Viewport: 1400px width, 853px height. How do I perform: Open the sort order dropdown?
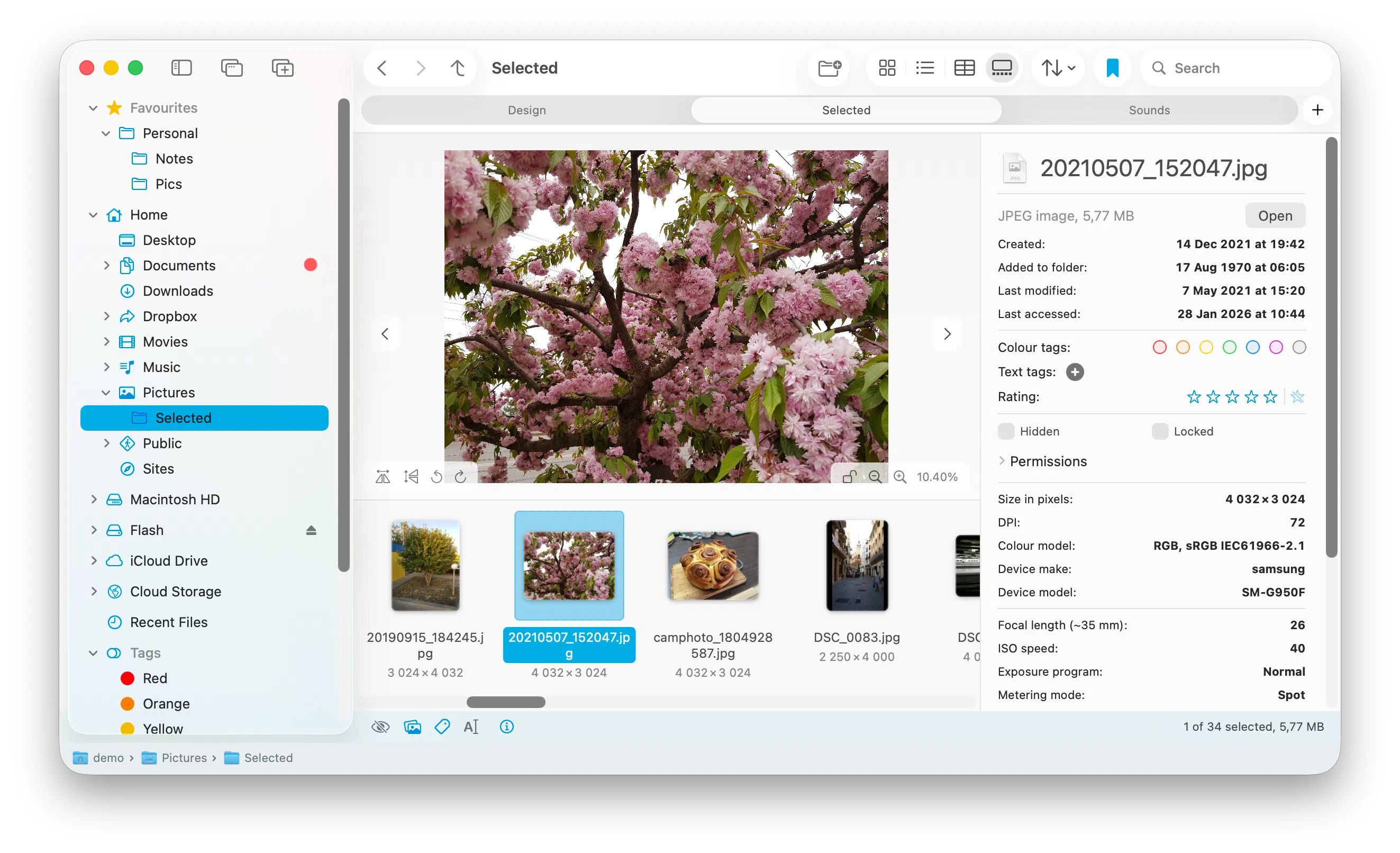1058,68
